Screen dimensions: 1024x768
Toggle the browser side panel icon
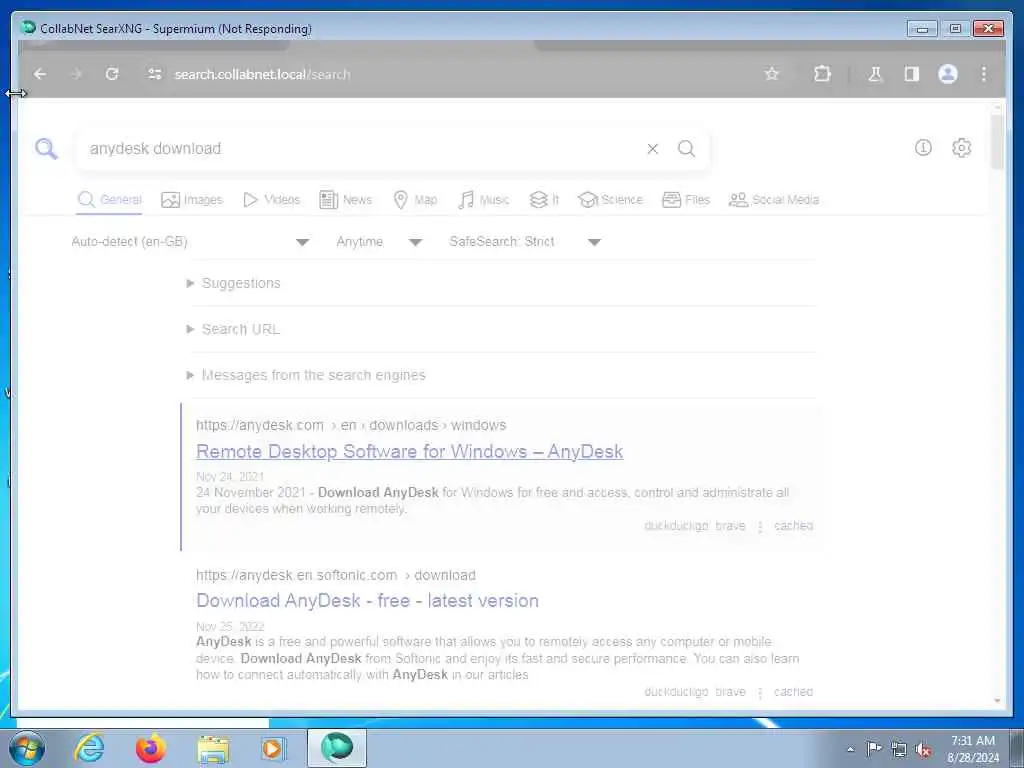click(912, 74)
